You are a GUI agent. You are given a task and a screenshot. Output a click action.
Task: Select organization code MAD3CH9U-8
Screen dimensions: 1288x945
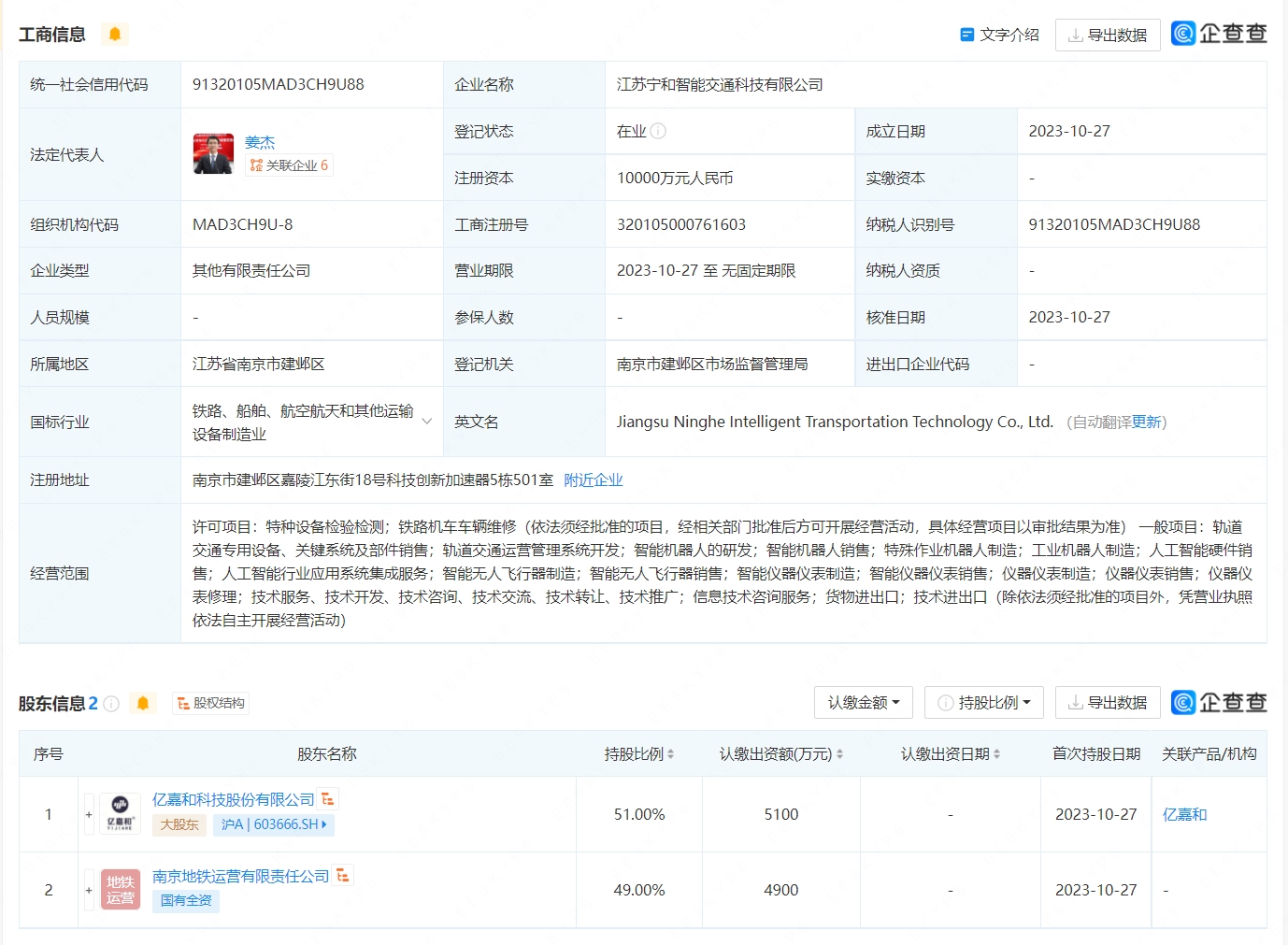pyautogui.click(x=243, y=224)
